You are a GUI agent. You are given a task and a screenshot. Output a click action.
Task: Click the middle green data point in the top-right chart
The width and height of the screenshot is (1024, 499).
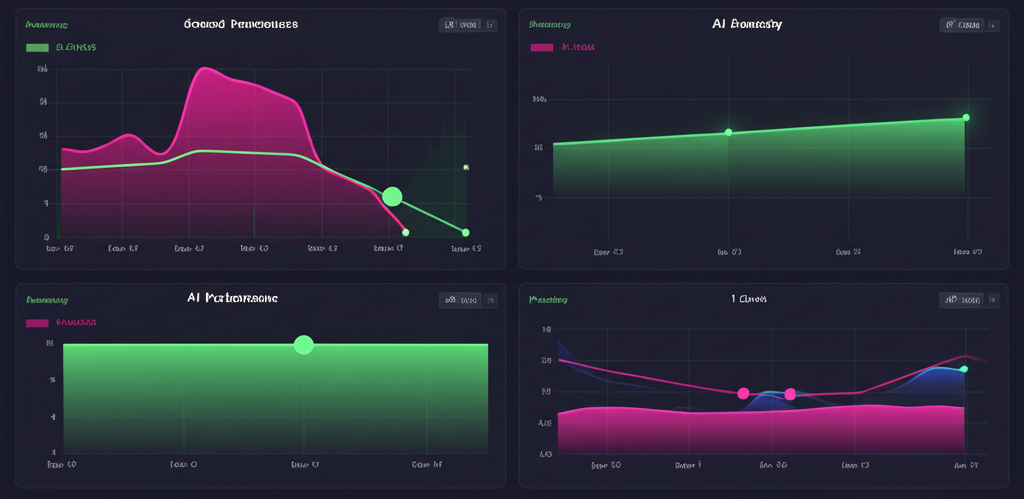728,132
